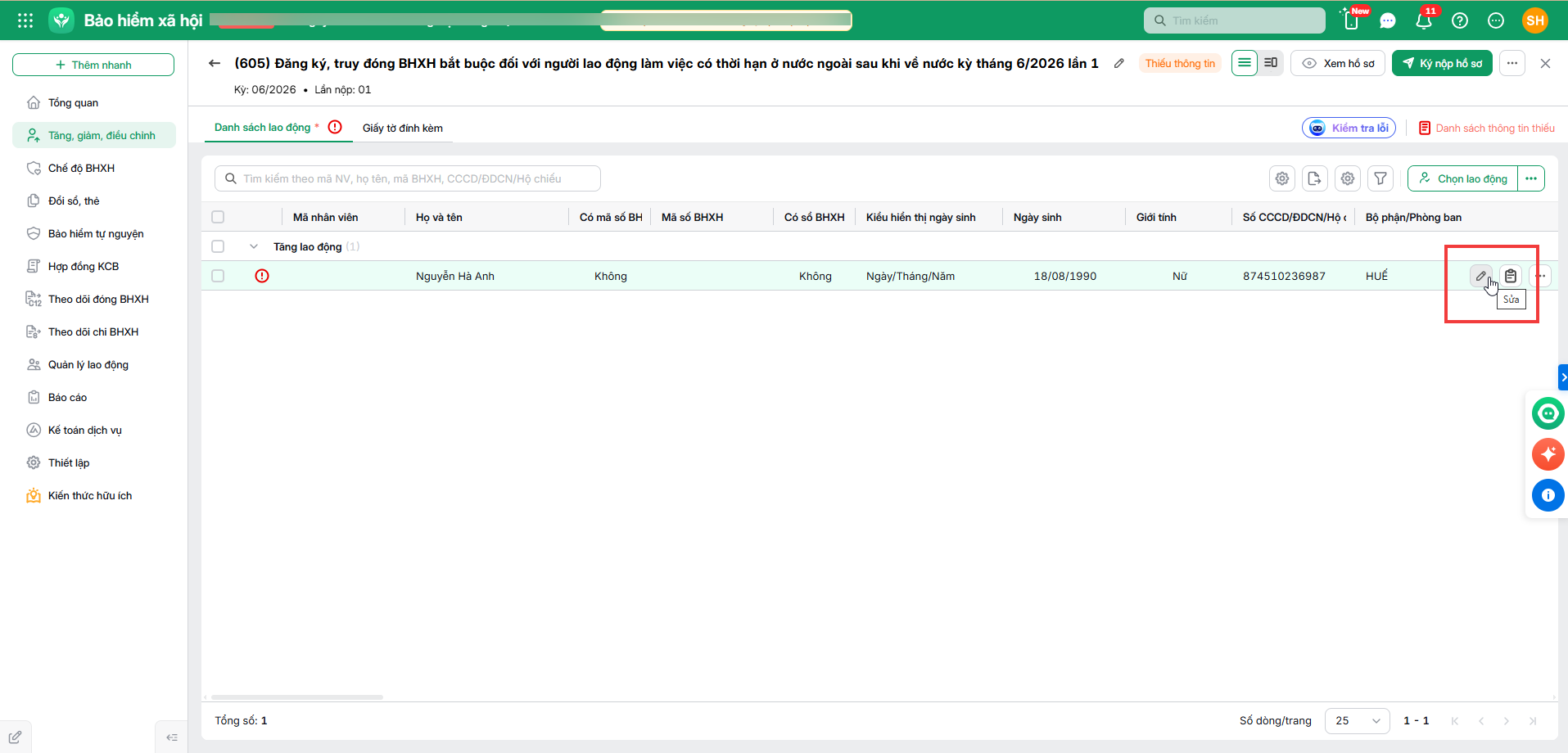Expand the right side panel blue arrow

click(1563, 377)
